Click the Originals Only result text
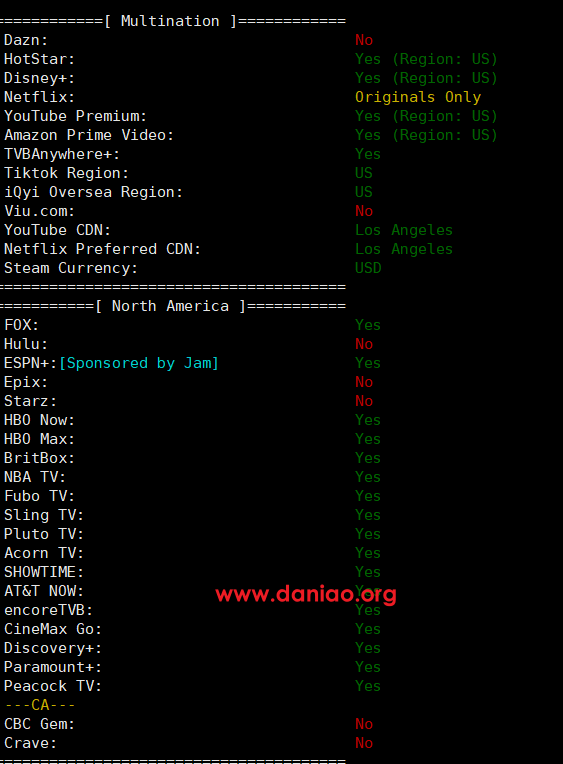The width and height of the screenshot is (563, 764). [x=418, y=97]
